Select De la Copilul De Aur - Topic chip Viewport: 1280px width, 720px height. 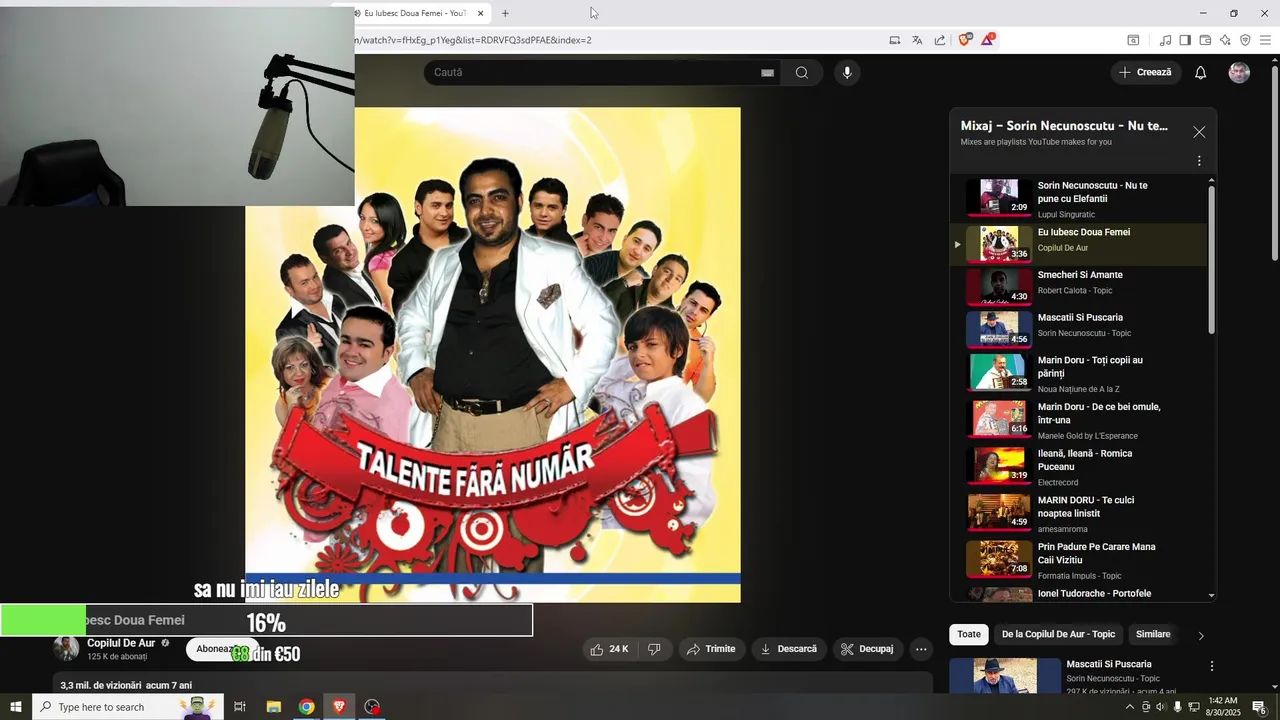[1058, 634]
